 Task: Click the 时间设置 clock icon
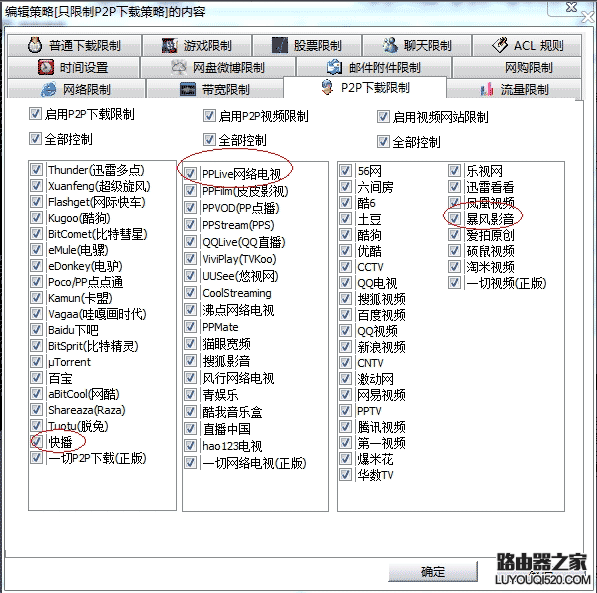coord(46,67)
